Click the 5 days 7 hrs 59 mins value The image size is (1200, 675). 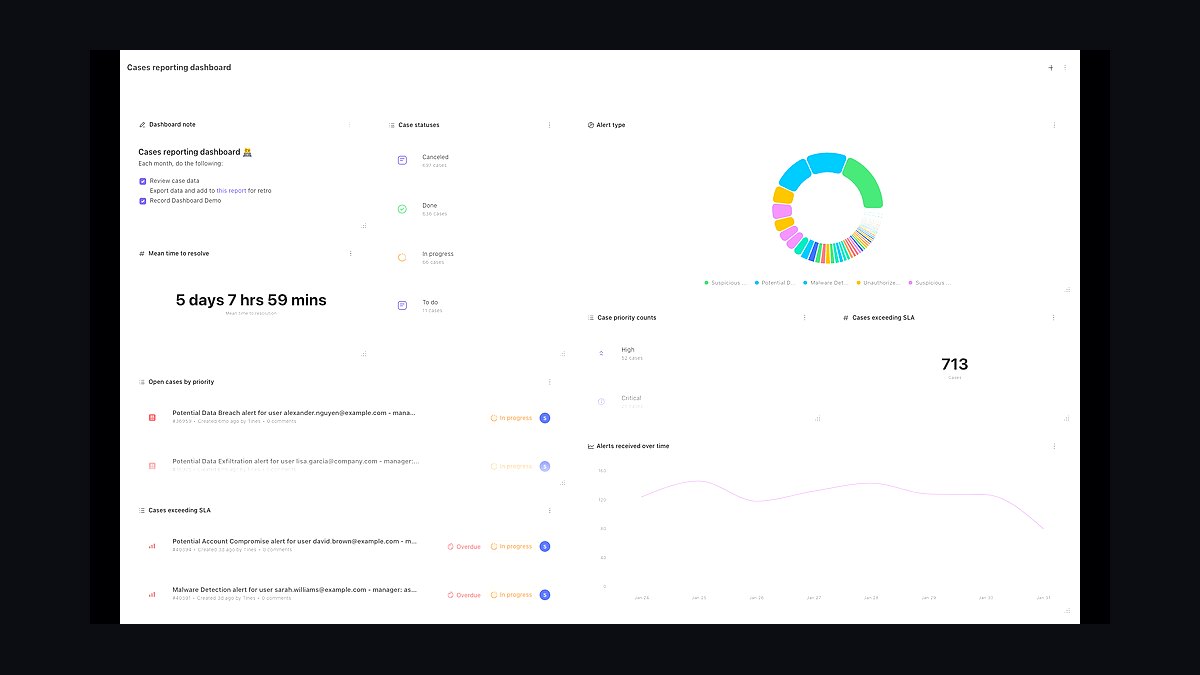tap(251, 300)
